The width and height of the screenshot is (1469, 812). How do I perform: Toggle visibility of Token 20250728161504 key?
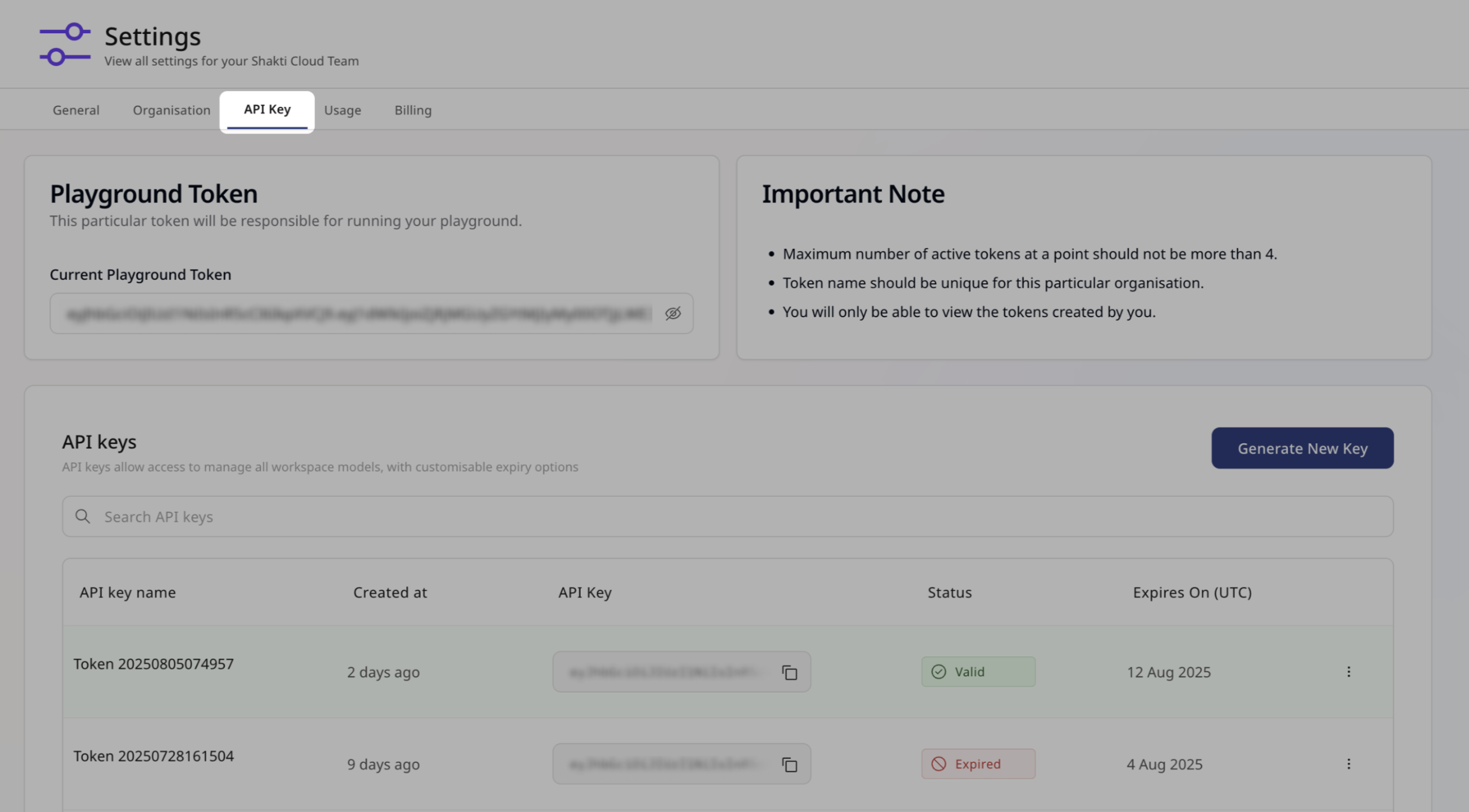point(790,764)
